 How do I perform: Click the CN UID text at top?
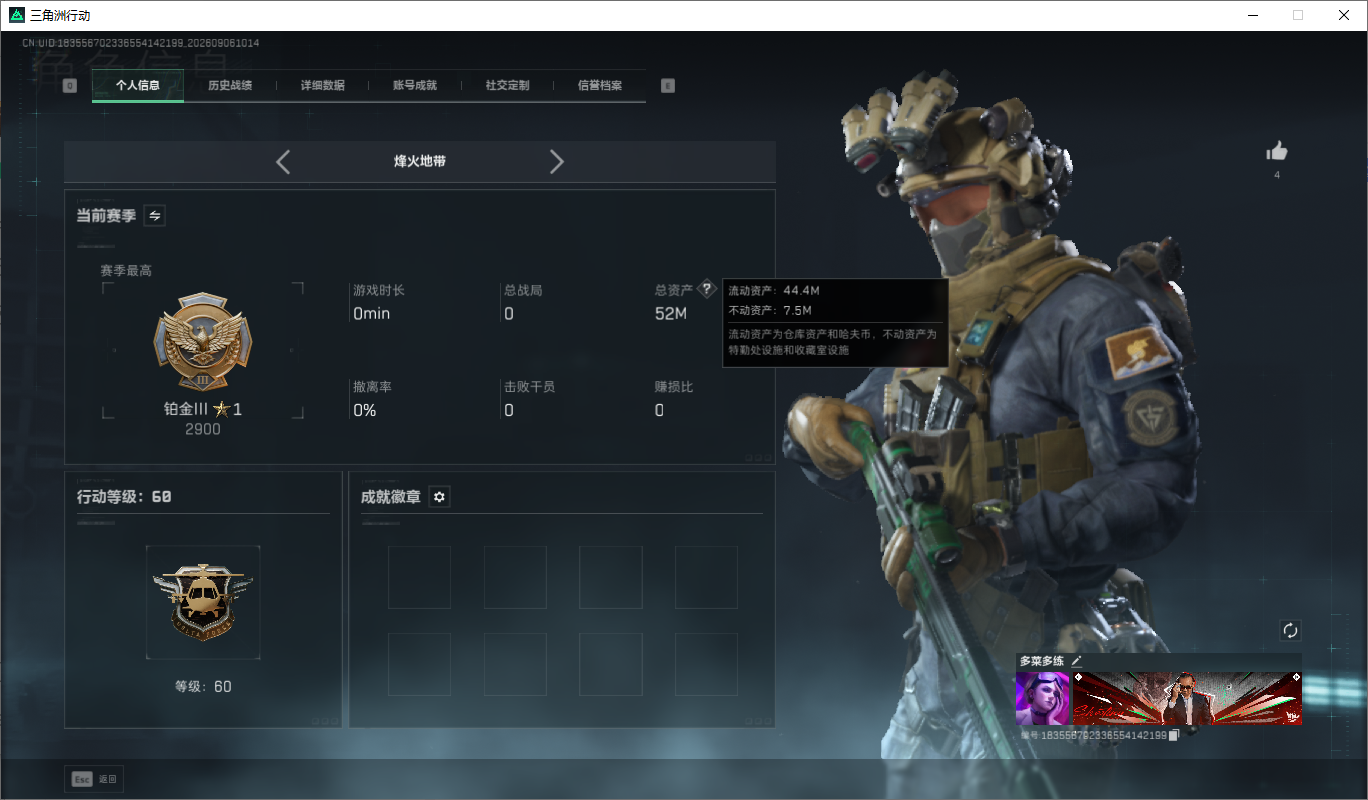tap(141, 43)
